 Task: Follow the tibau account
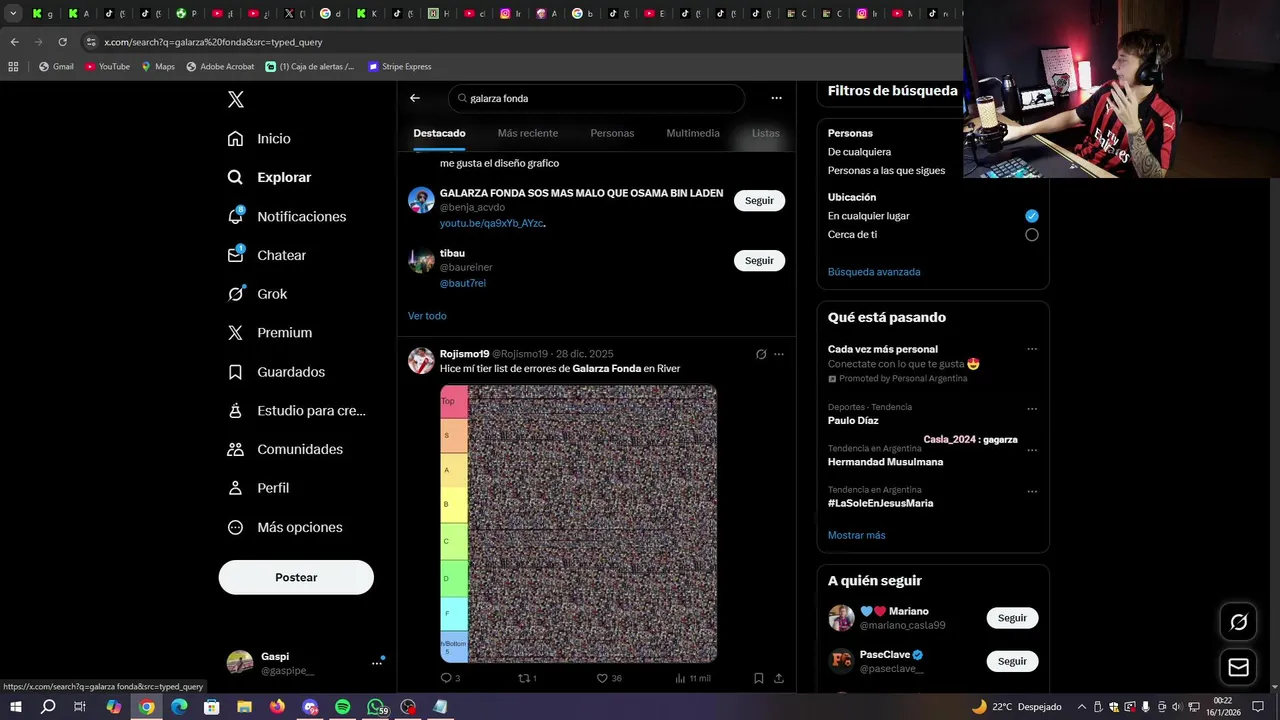point(759,261)
